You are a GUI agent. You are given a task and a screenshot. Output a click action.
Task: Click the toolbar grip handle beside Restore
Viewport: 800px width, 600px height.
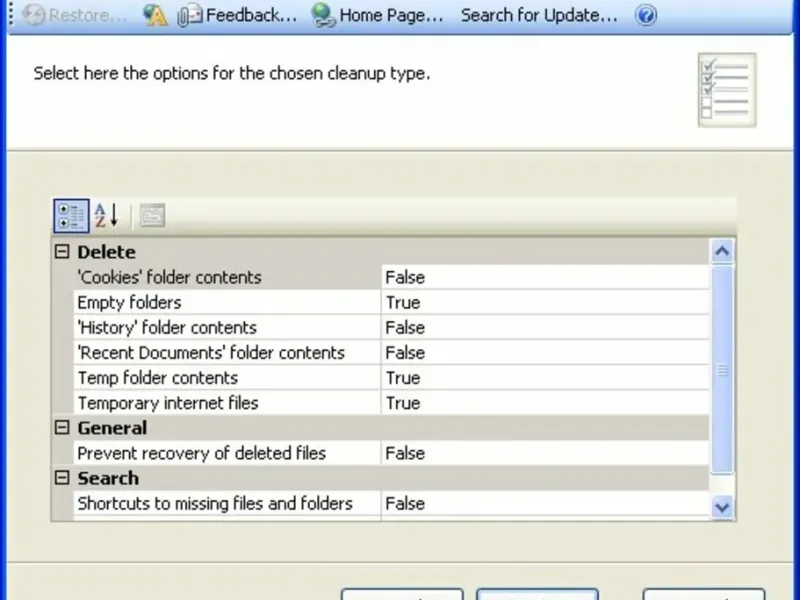[11, 15]
